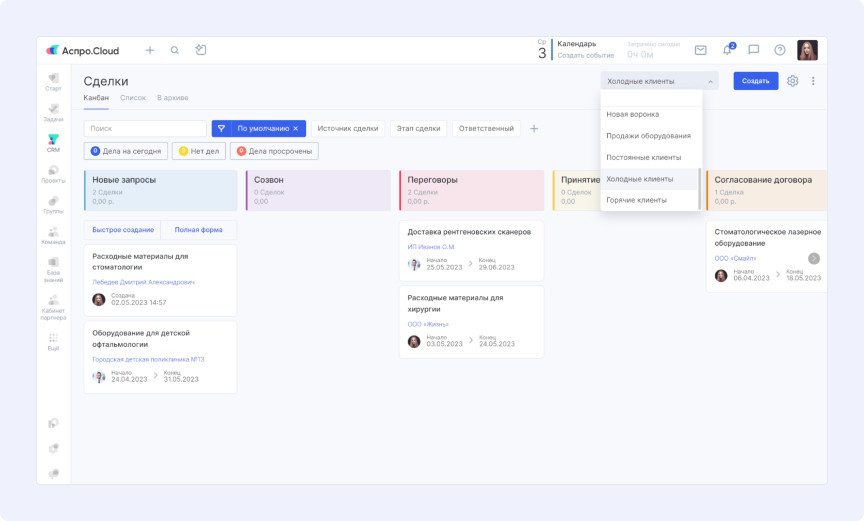864x521 pixels.
Task: Open Ещё menu in the sidebar
Action: 53,341
